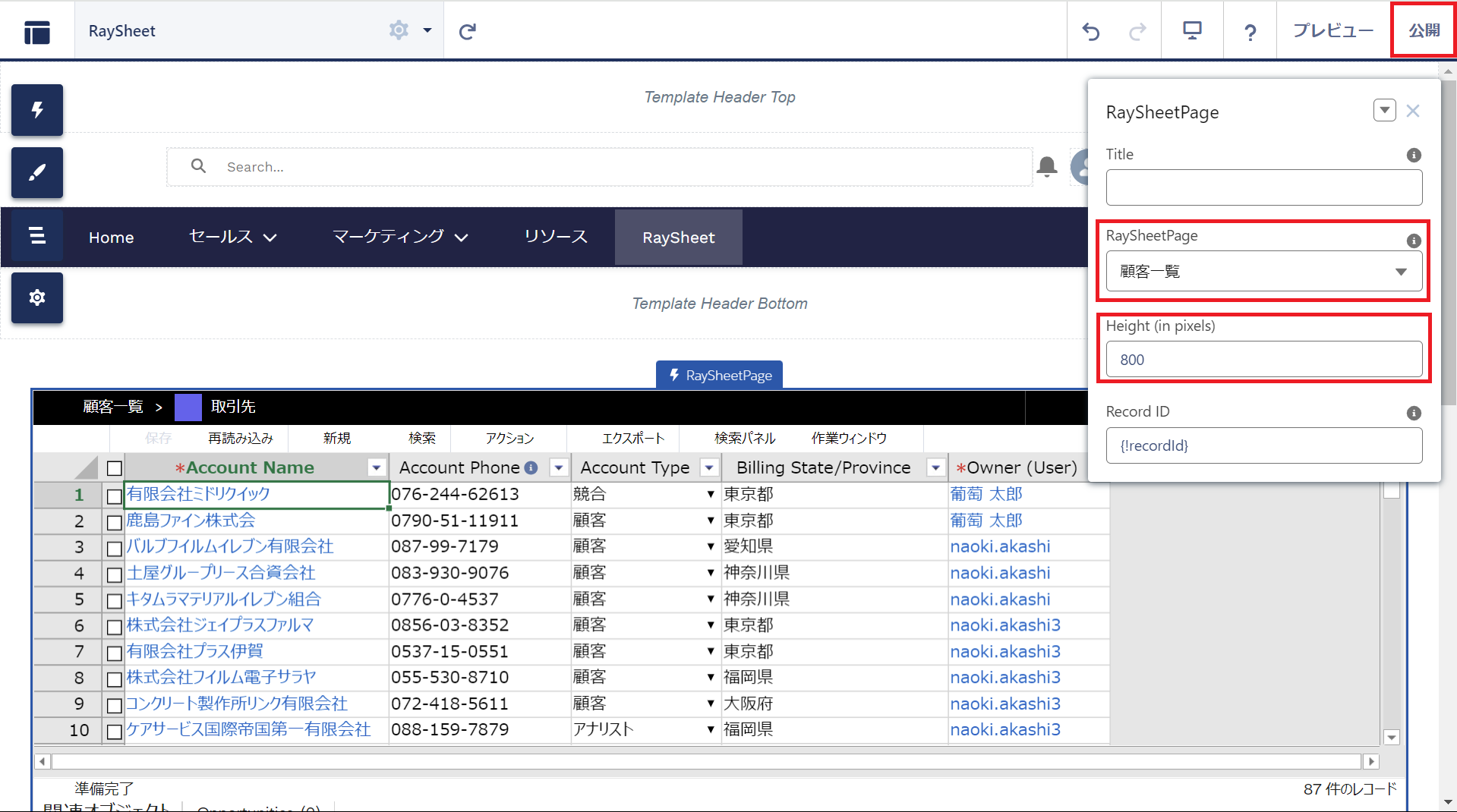The width and height of the screenshot is (1457, 812).
Task: Click the 再読み込み toolbar button
Action: [241, 438]
